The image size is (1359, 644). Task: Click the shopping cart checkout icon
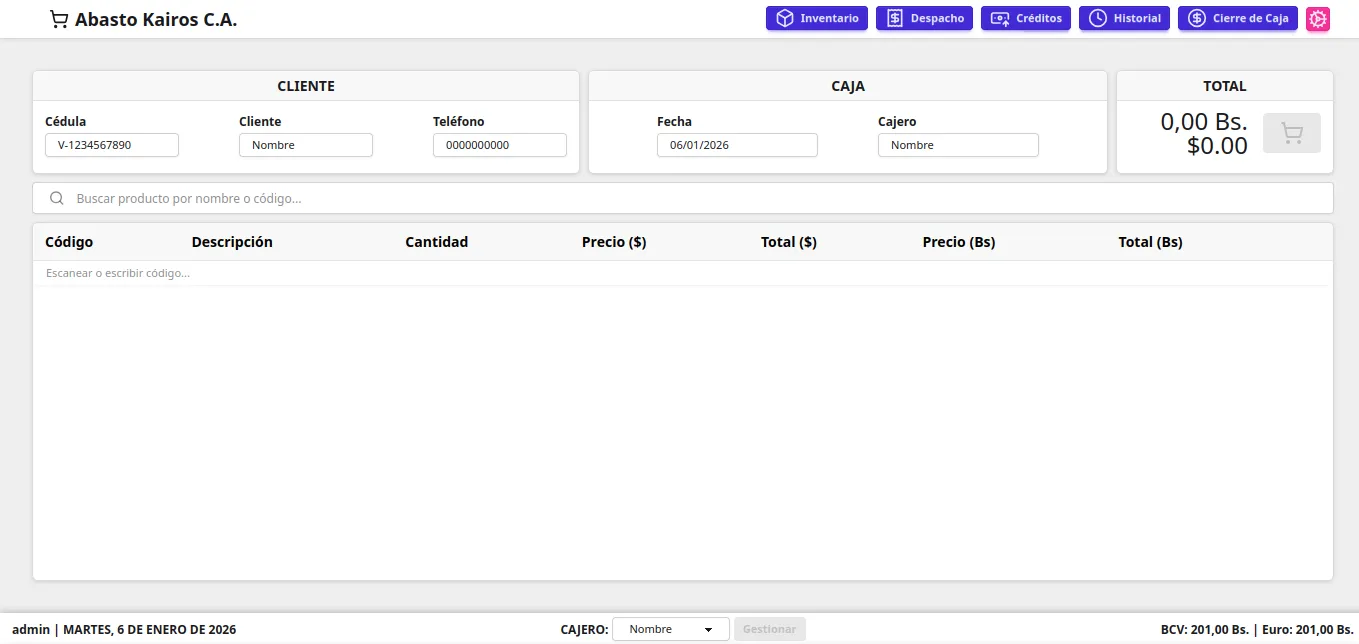(1292, 133)
